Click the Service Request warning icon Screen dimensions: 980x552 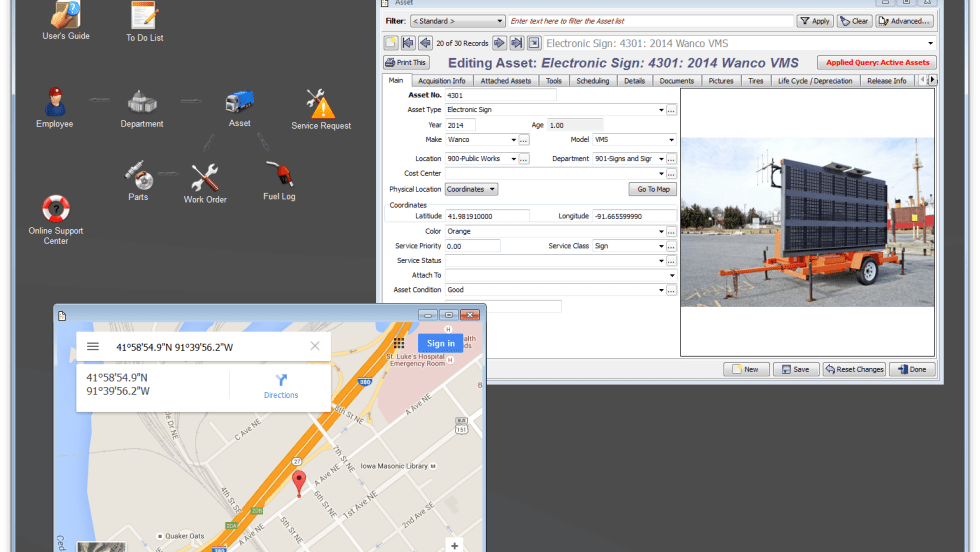click(321, 103)
